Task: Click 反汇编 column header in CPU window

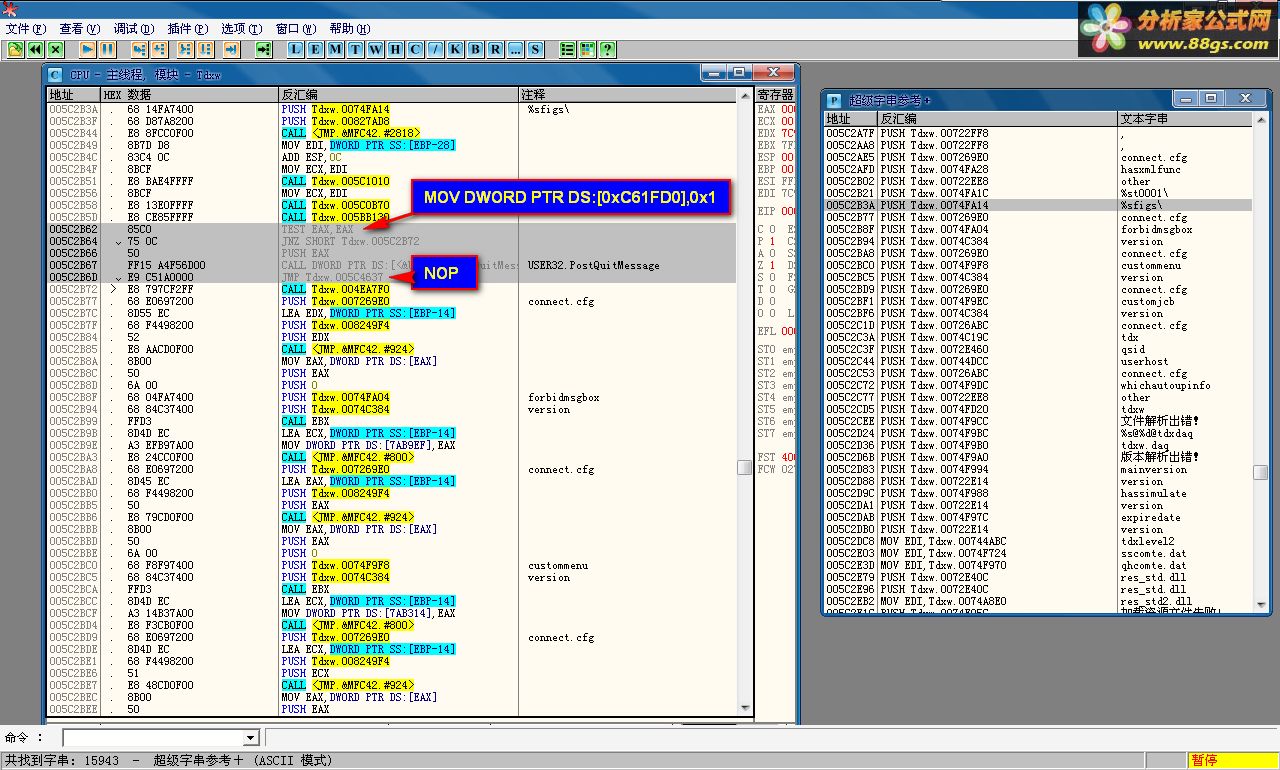Action: [x=398, y=94]
